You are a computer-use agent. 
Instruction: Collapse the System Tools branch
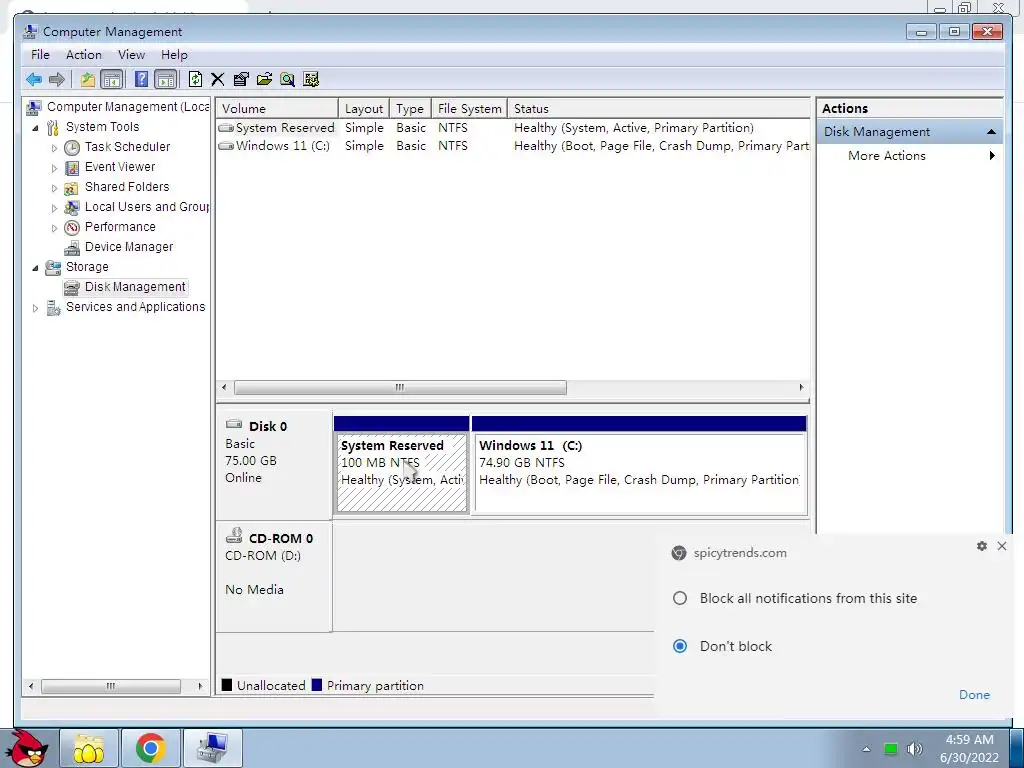(x=35, y=128)
